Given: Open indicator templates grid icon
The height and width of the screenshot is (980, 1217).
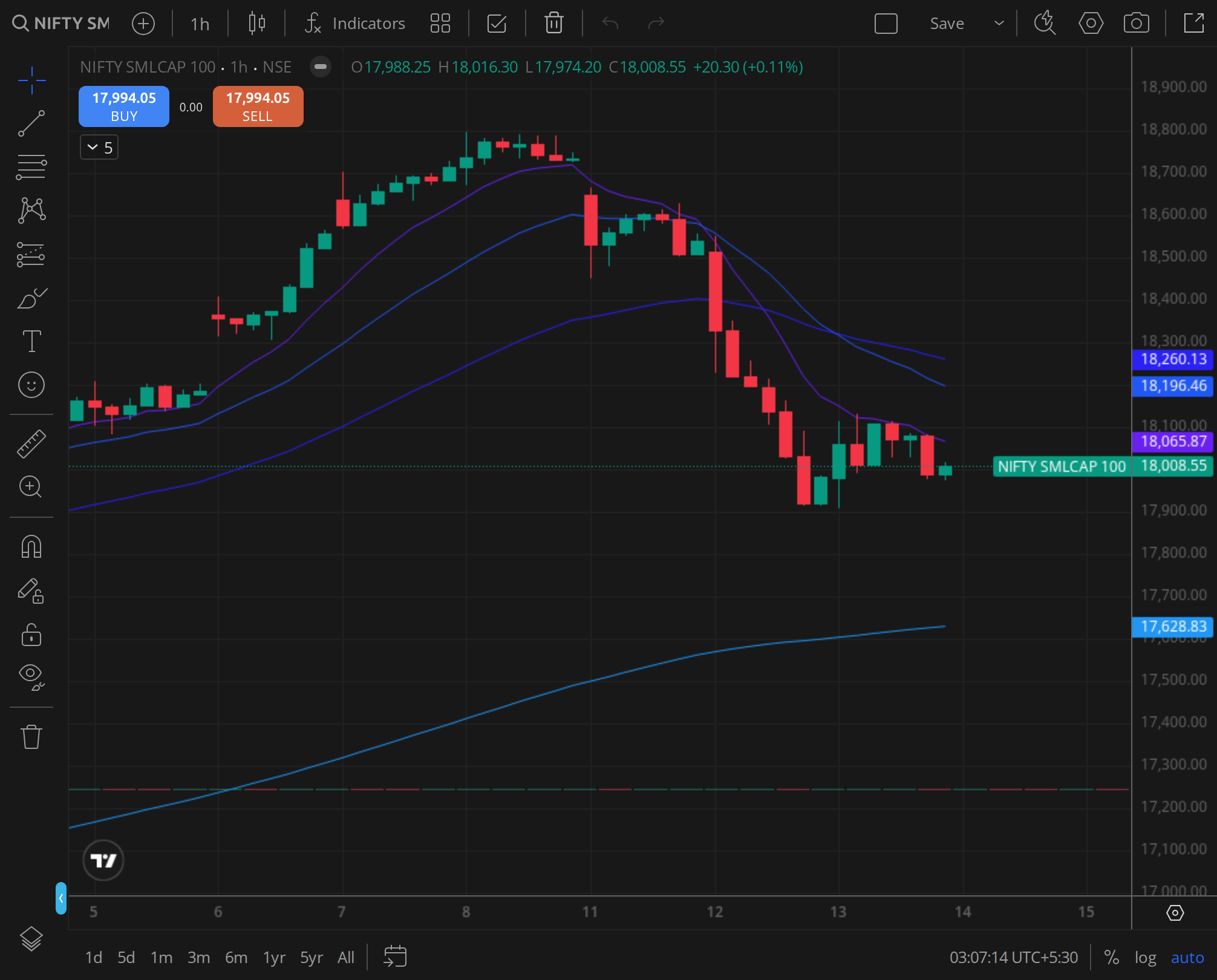Looking at the screenshot, I should [440, 24].
